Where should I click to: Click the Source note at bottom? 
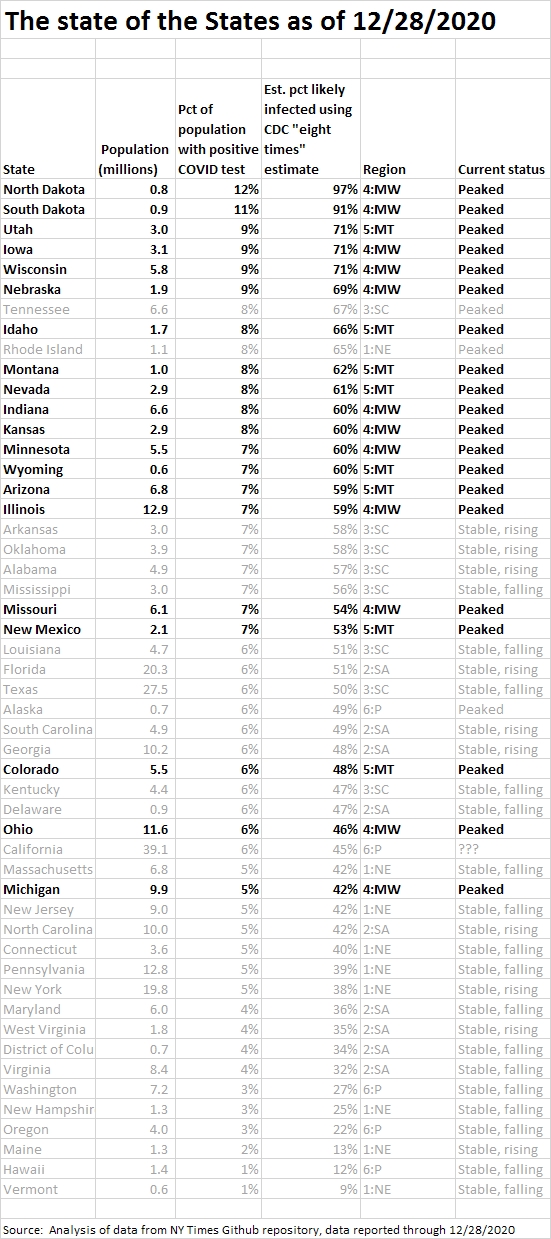click(259, 1229)
